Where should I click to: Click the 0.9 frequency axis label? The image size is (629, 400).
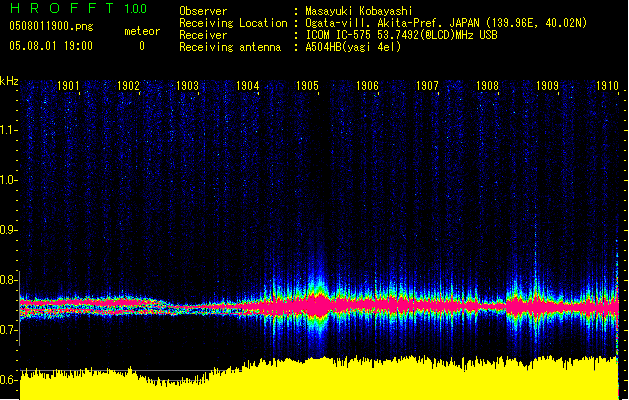pos(9,230)
